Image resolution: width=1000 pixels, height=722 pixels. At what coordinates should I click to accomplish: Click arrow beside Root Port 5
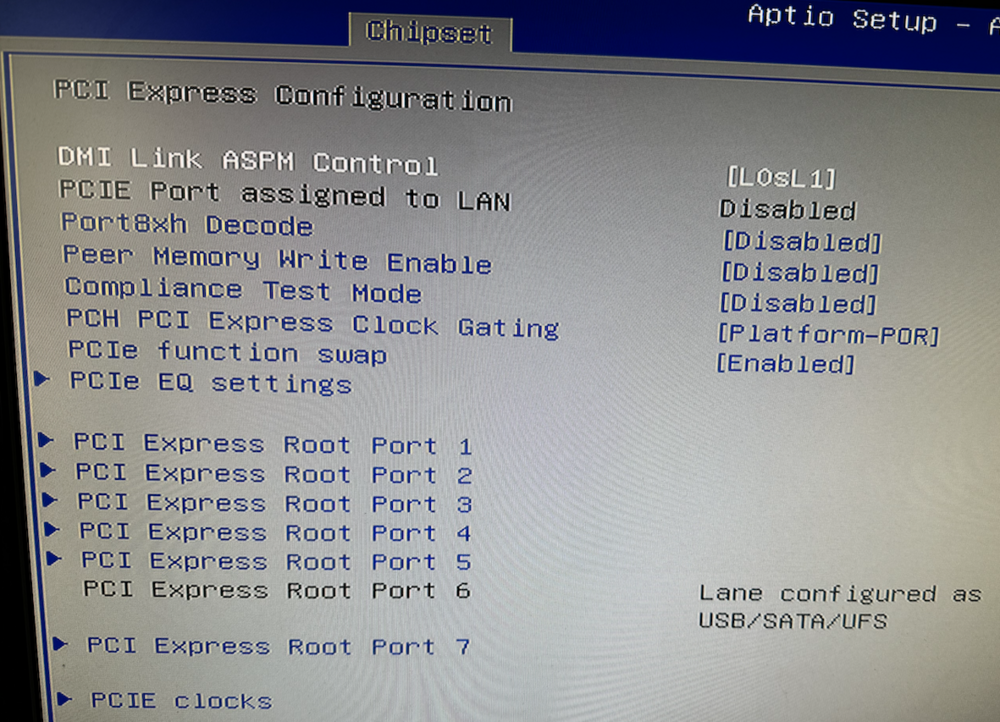tap(54, 558)
